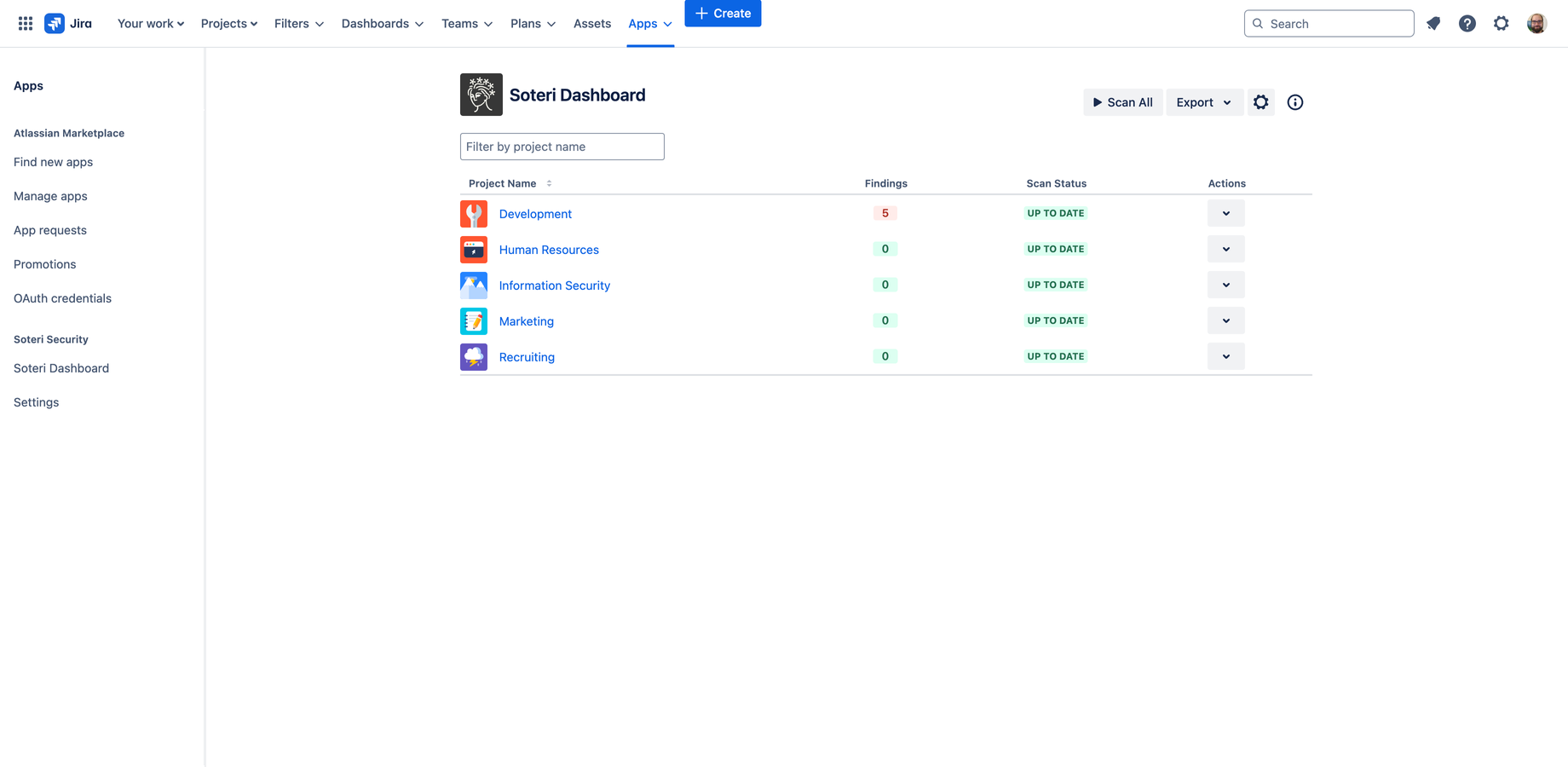Viewport: 1568px width, 767px height.
Task: Click the Recruiting project icon
Action: coord(474,357)
